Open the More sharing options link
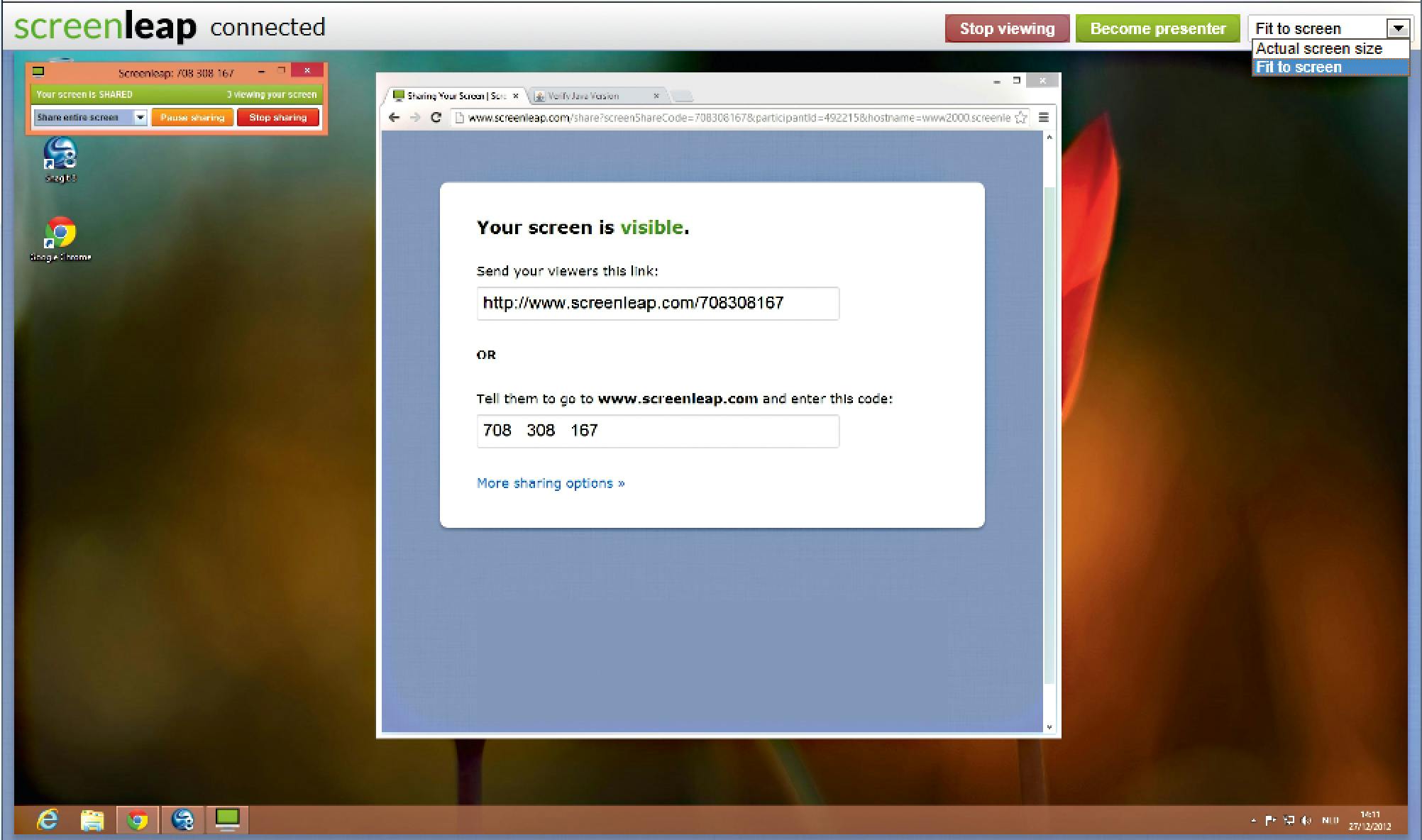1422x840 pixels. pyautogui.click(x=551, y=483)
